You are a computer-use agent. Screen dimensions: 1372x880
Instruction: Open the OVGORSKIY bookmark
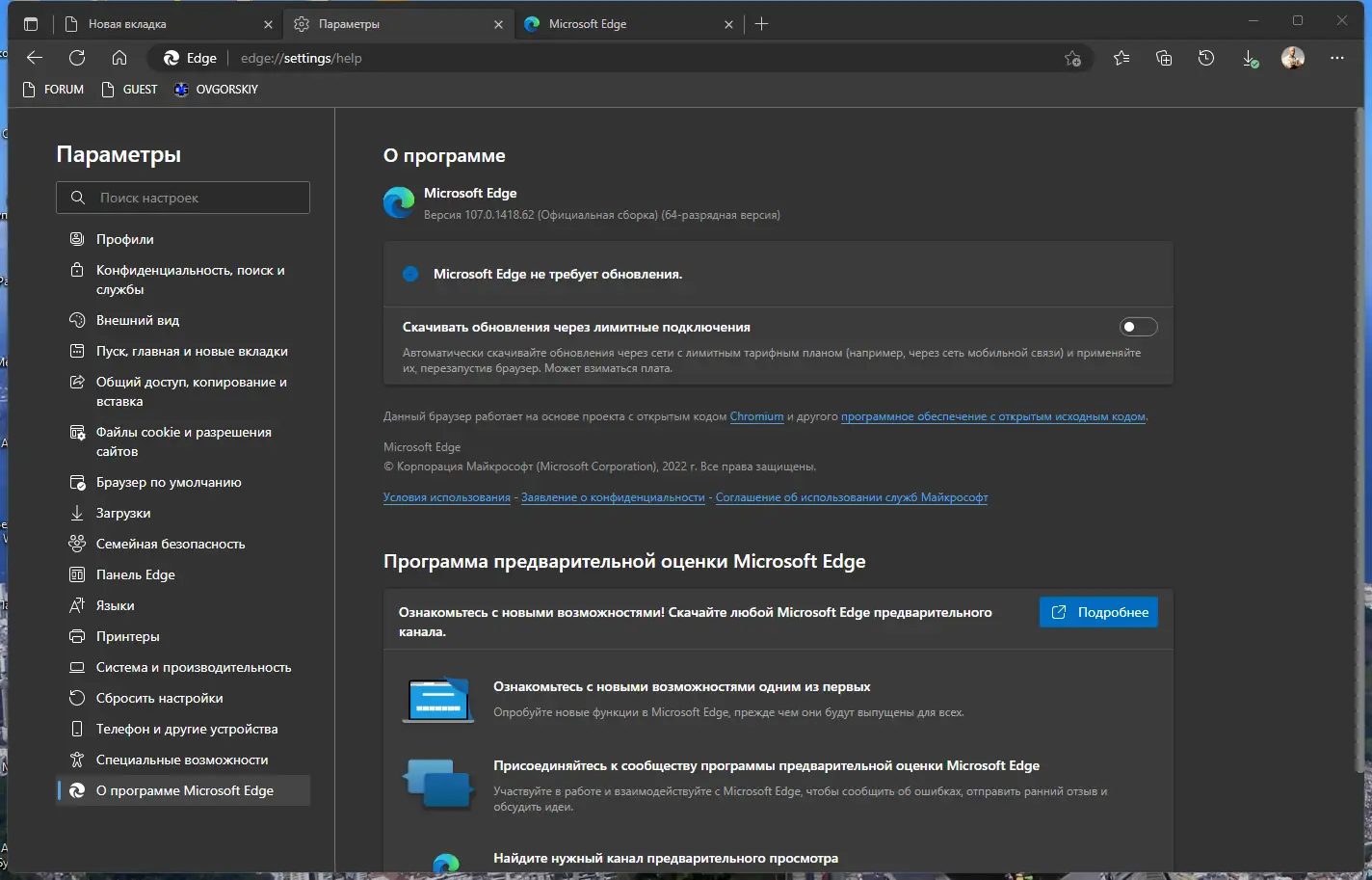[x=217, y=89]
